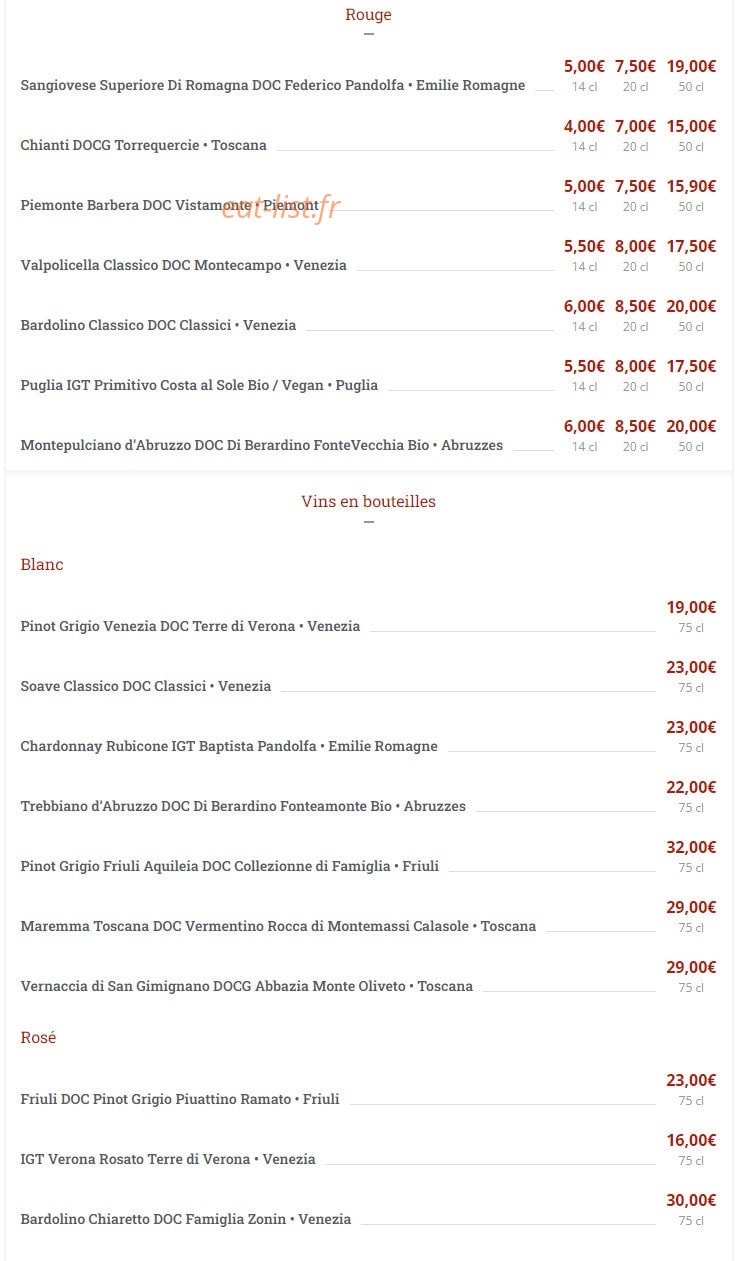This screenshot has width=750, height=1261.
Task: Select Valpolicella Classico DOC Montecampo
Action: tap(183, 265)
